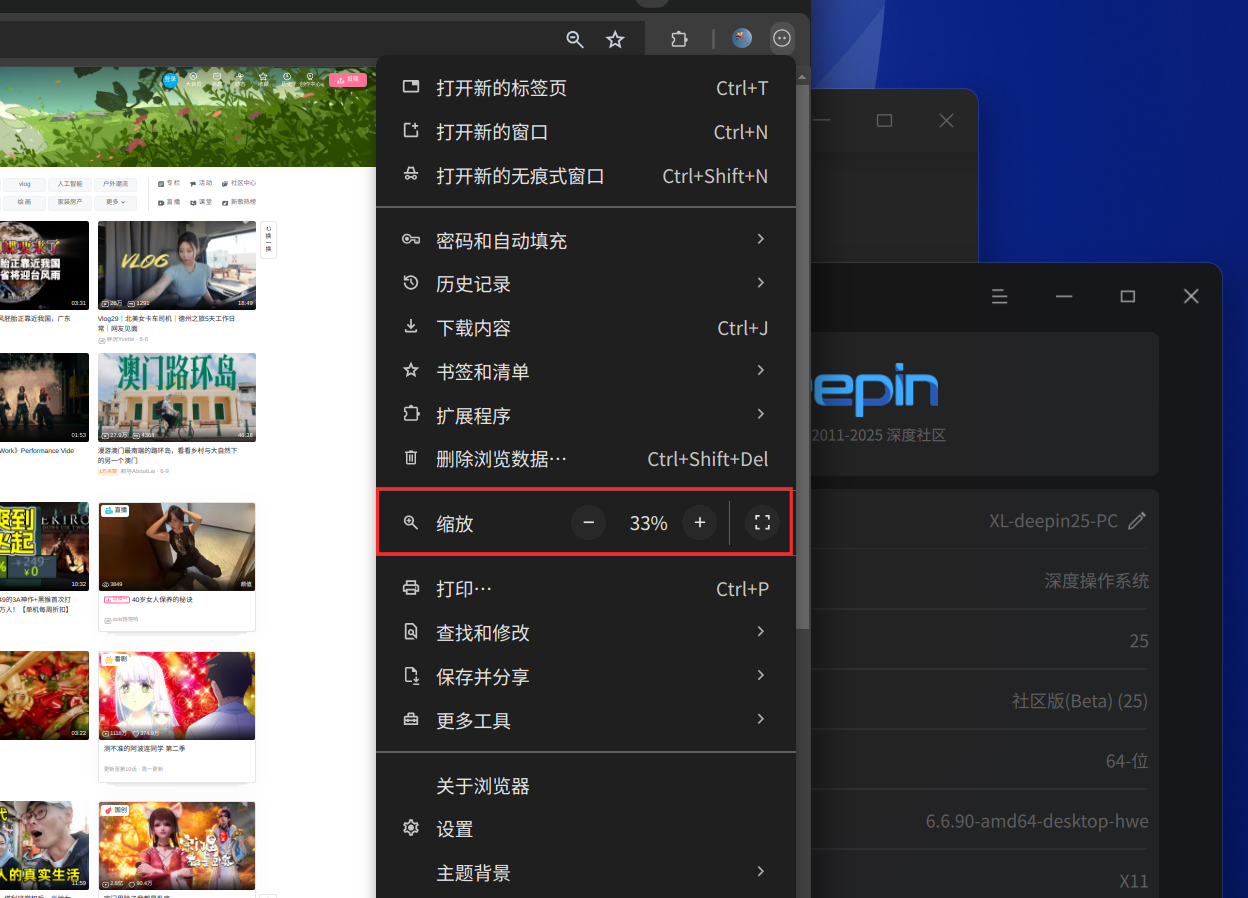Expand the 书签和清单 submenu
Viewport: 1248px width, 898px height.
586,372
